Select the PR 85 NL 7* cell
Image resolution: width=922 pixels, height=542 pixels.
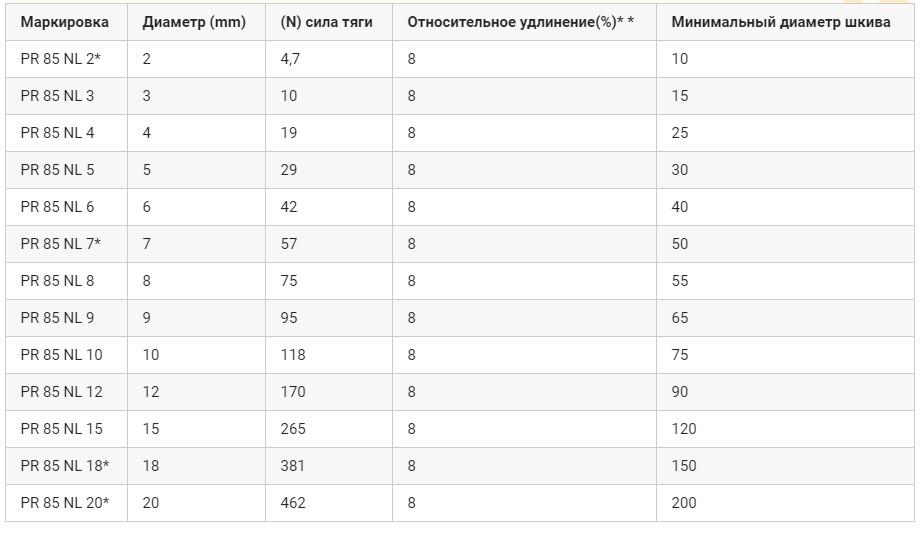point(66,244)
